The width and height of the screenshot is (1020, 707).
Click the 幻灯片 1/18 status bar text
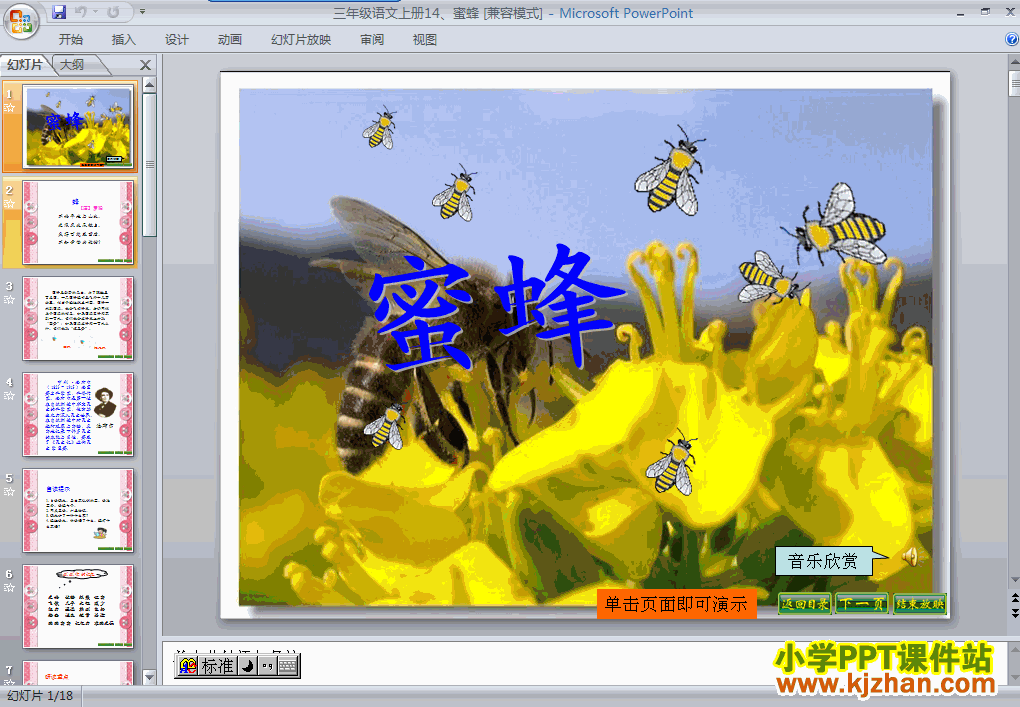[40, 695]
